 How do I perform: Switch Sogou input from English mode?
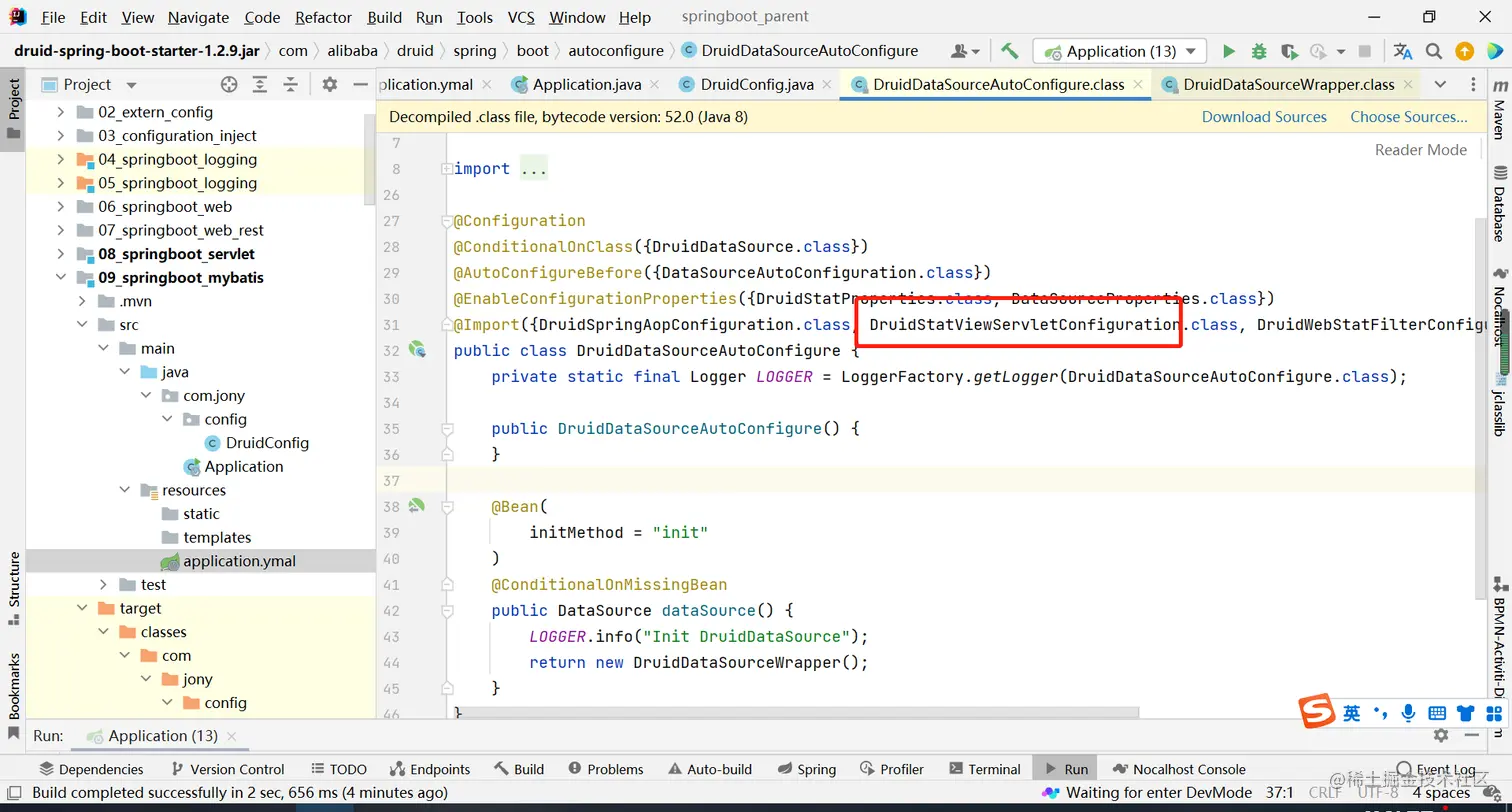1352,713
